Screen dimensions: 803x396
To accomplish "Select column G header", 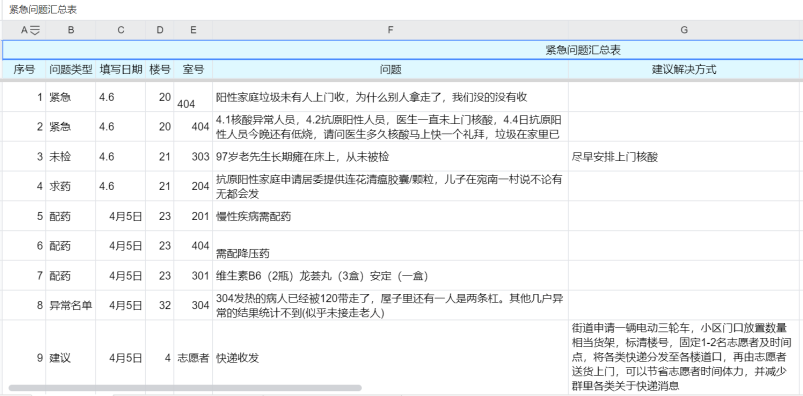I will [684, 30].
